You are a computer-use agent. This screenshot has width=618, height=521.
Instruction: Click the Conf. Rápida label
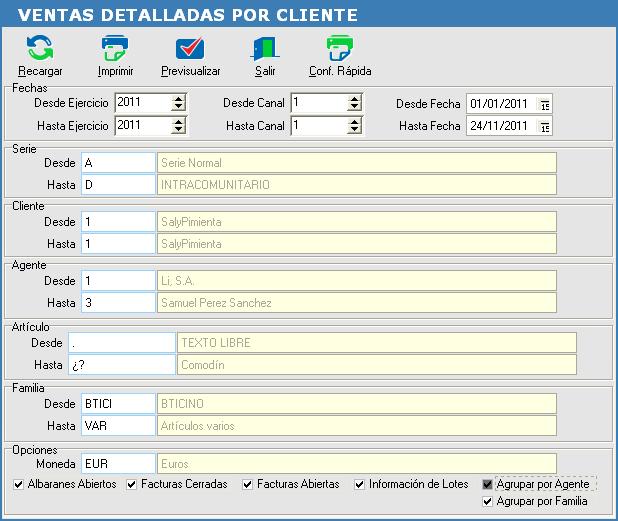coord(340,71)
